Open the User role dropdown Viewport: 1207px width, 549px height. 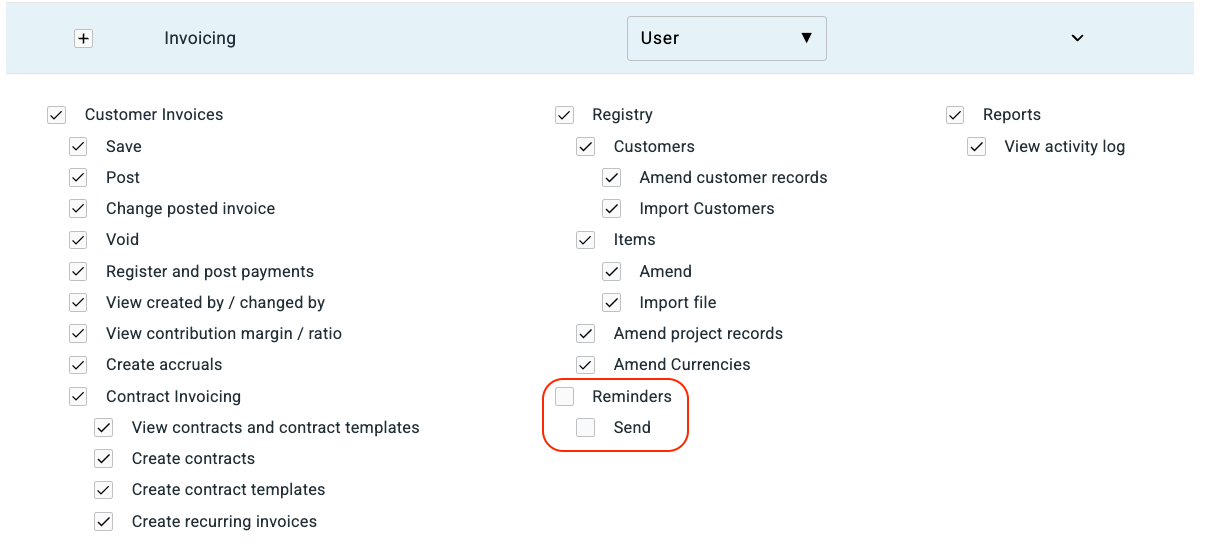[726, 39]
